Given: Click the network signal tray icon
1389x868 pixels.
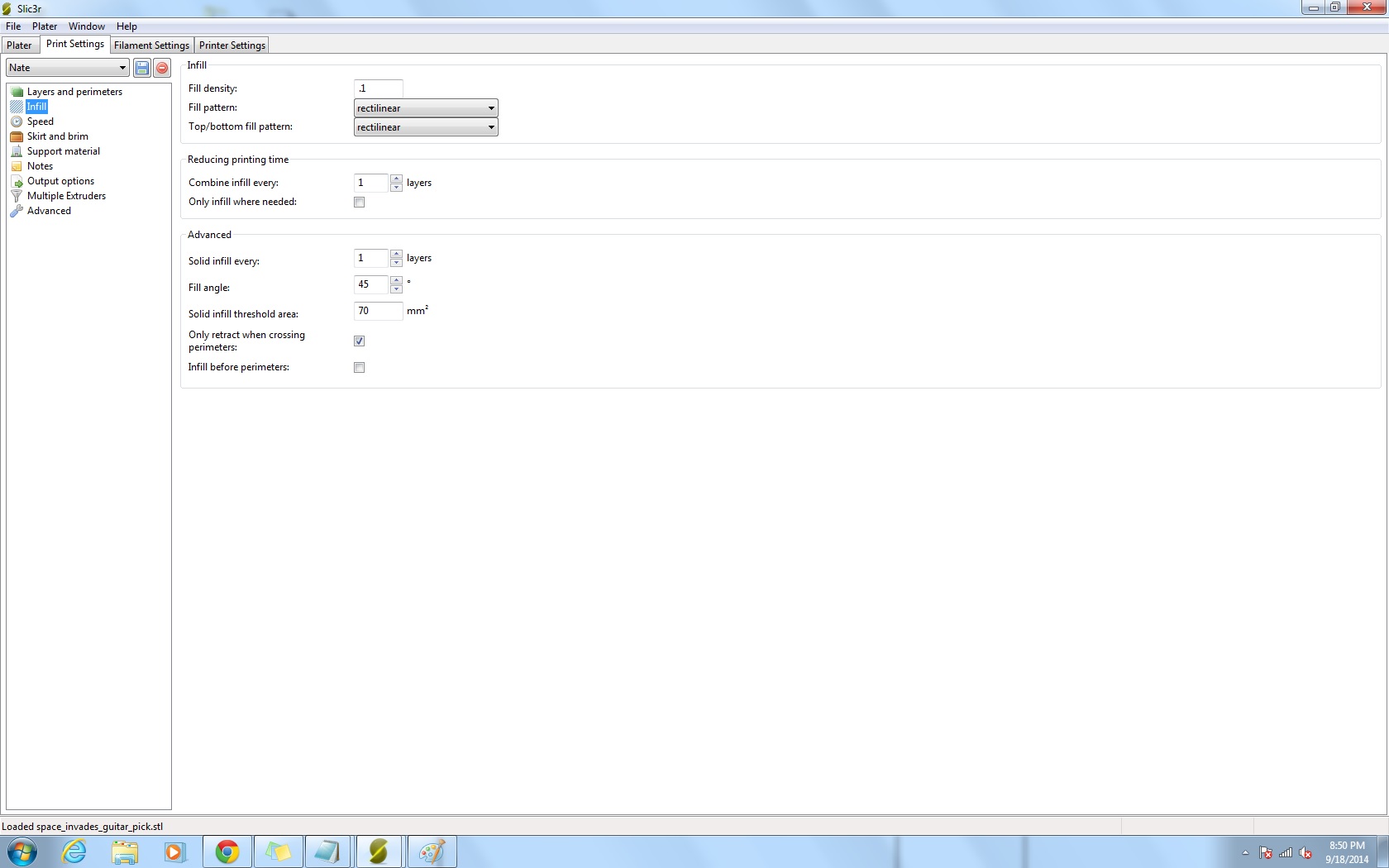Looking at the screenshot, I should pyautogui.click(x=1286, y=852).
